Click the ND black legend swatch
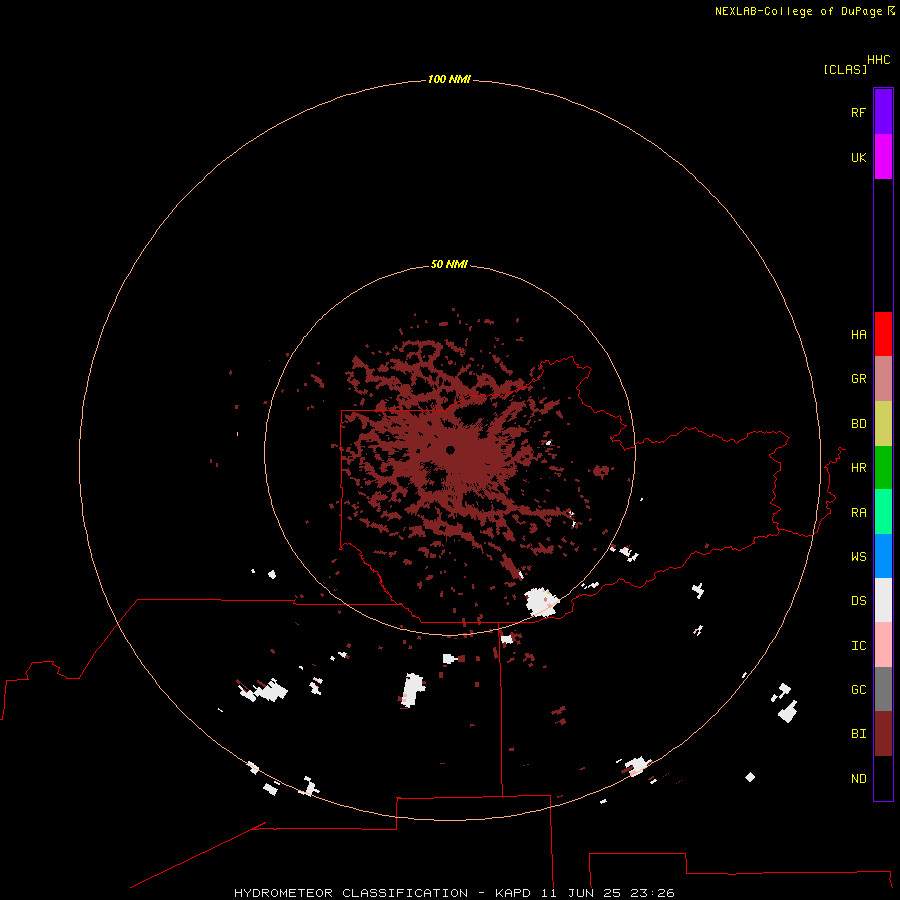 pos(883,778)
